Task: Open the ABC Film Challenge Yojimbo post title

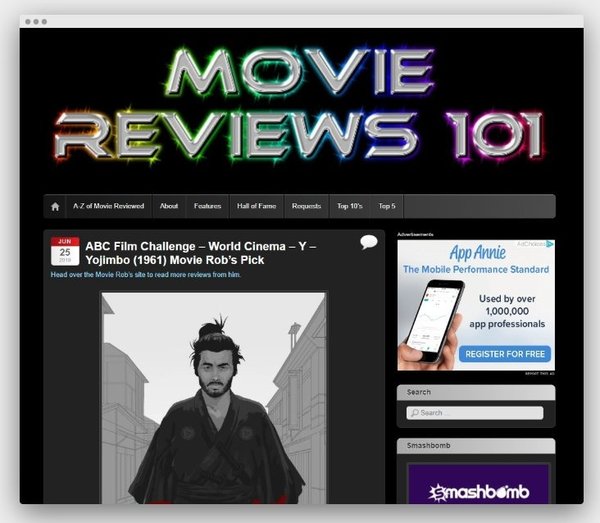Action: click(201, 253)
